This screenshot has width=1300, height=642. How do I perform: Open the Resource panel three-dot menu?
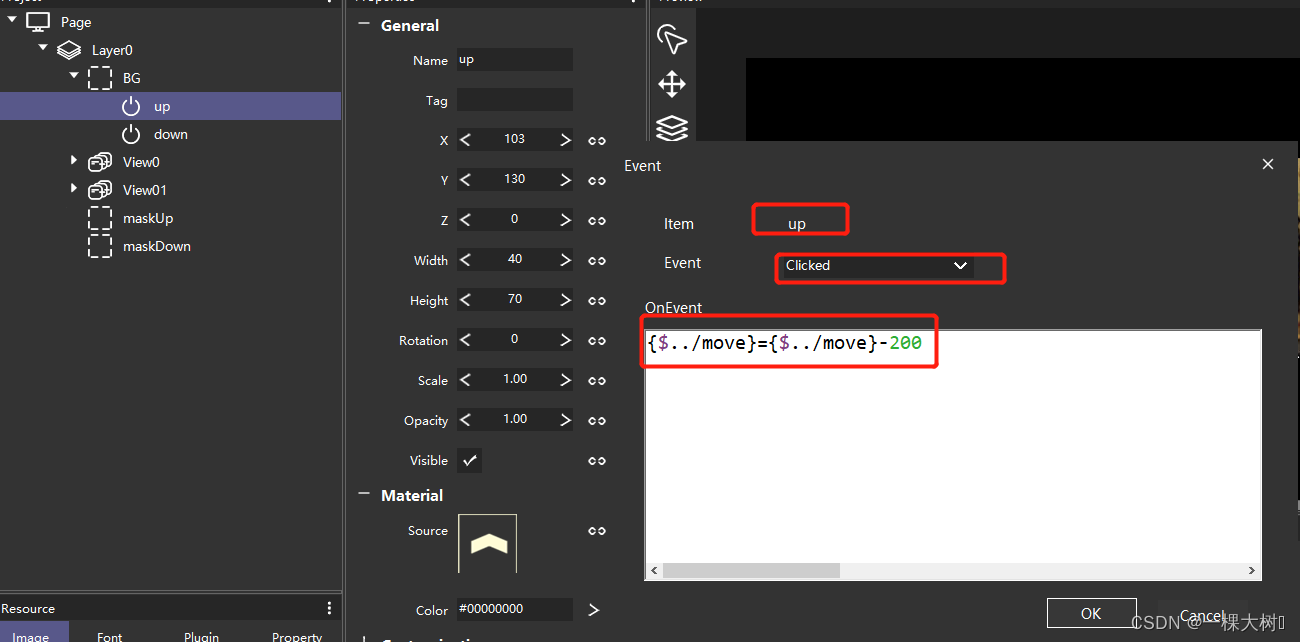point(329,608)
